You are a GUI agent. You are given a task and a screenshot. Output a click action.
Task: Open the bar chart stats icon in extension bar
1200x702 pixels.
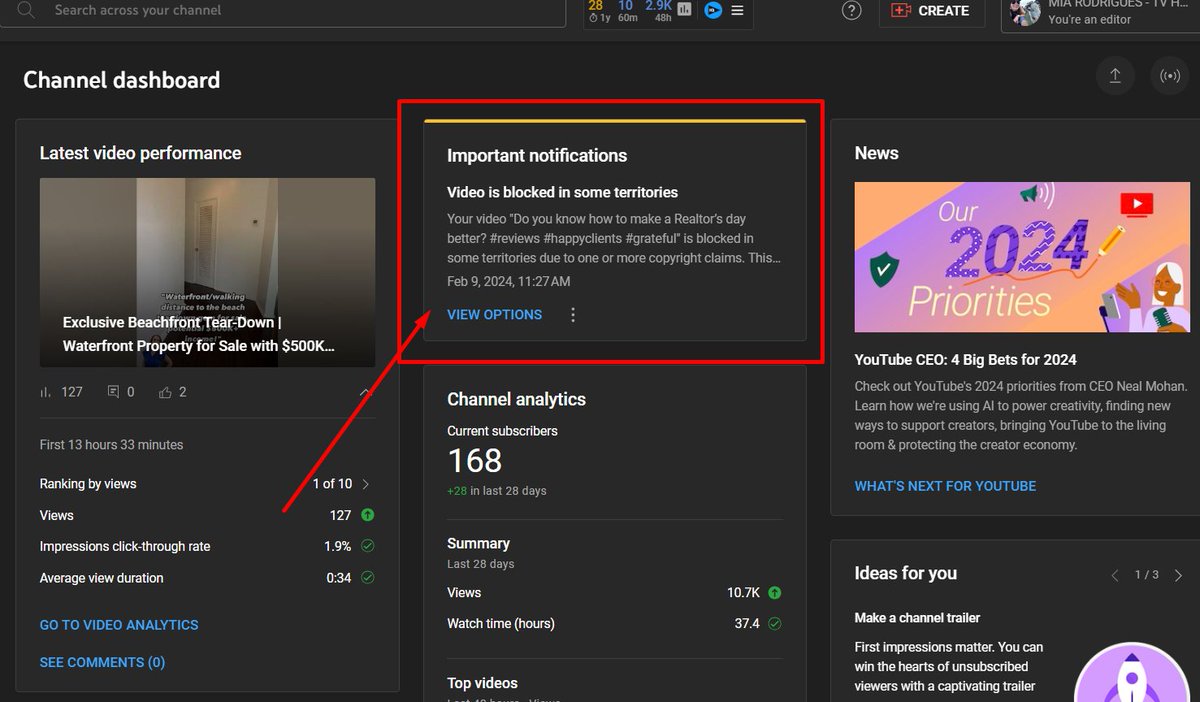tap(684, 10)
